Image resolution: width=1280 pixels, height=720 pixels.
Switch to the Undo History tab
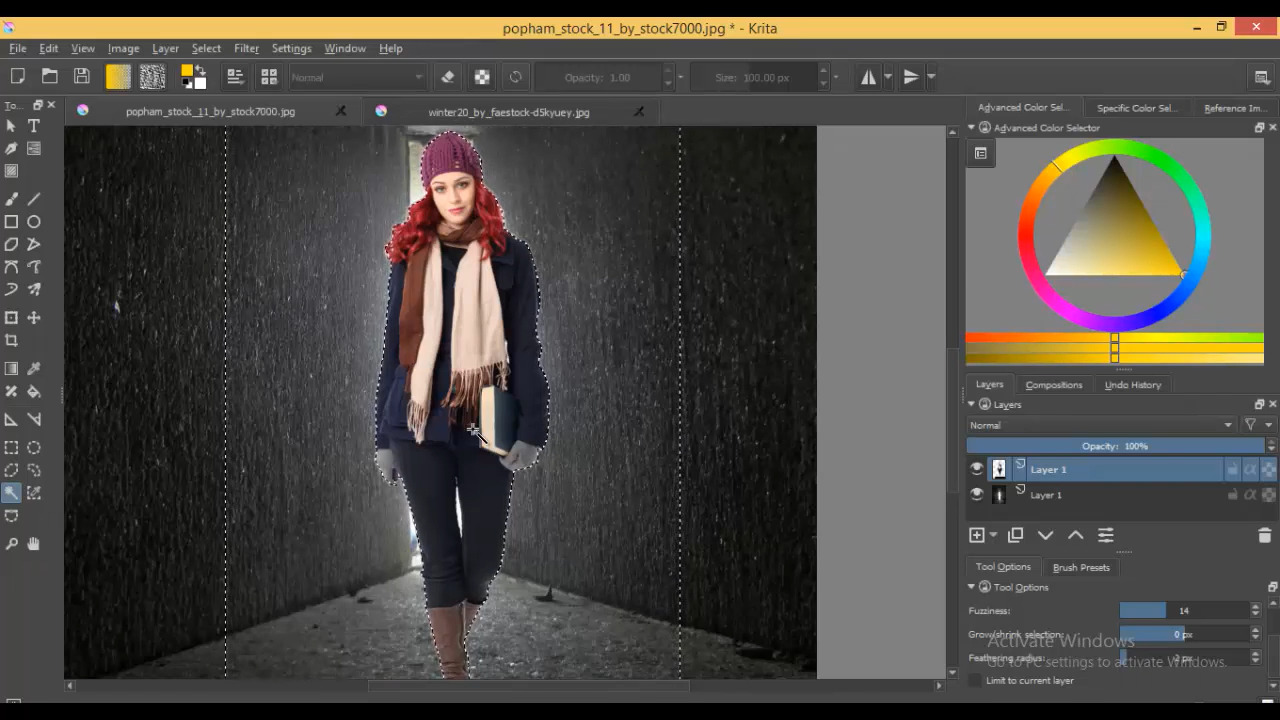1132,385
